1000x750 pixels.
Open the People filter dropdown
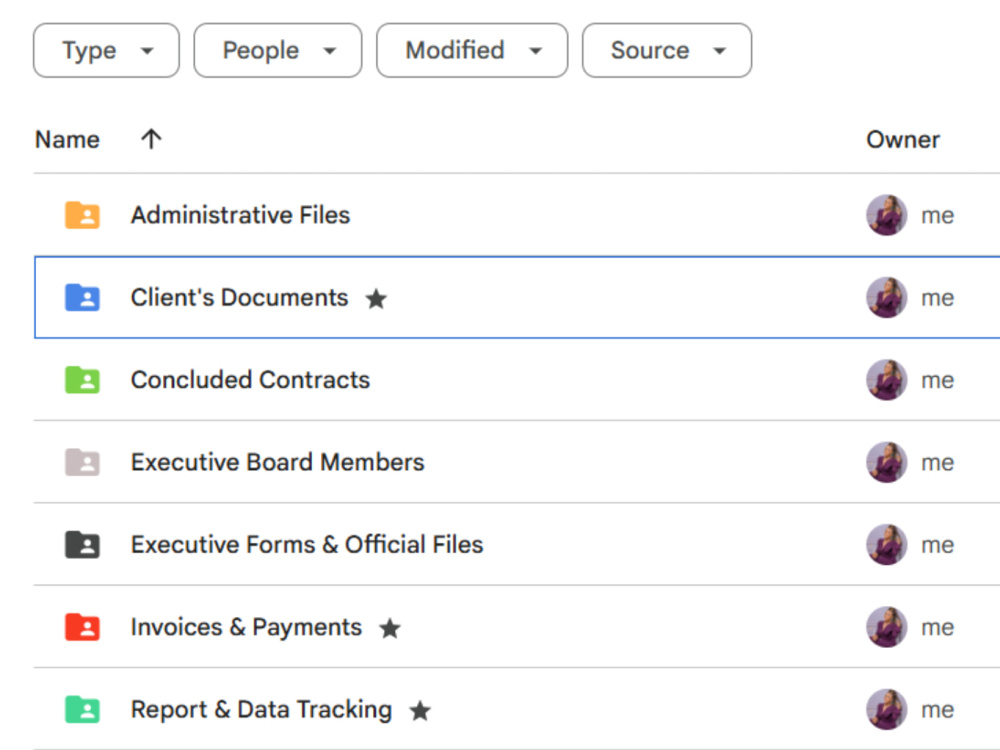(278, 50)
